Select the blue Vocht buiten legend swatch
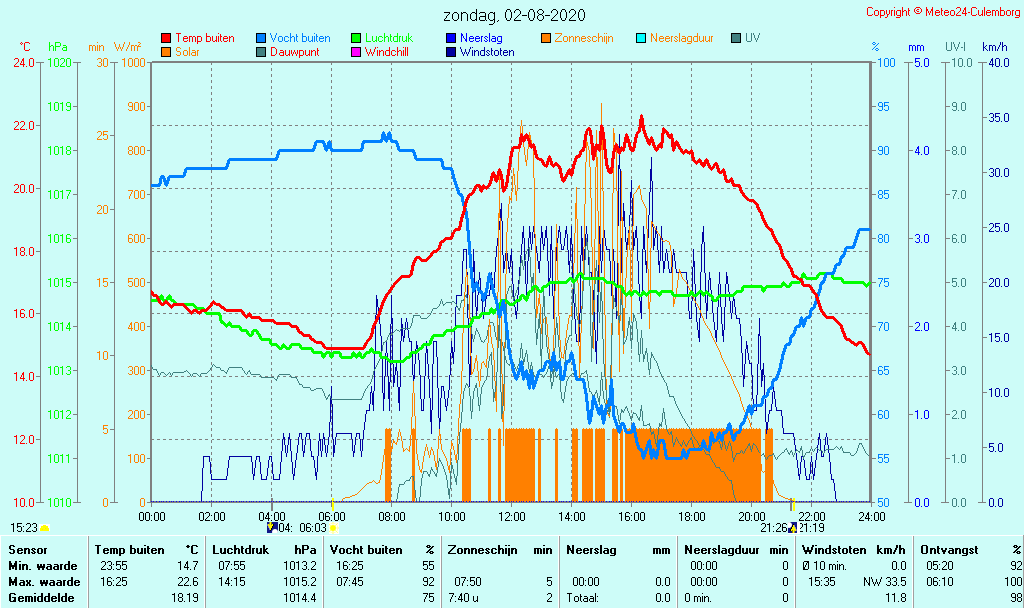Image resolution: width=1026 pixels, height=608 pixels. [261, 38]
